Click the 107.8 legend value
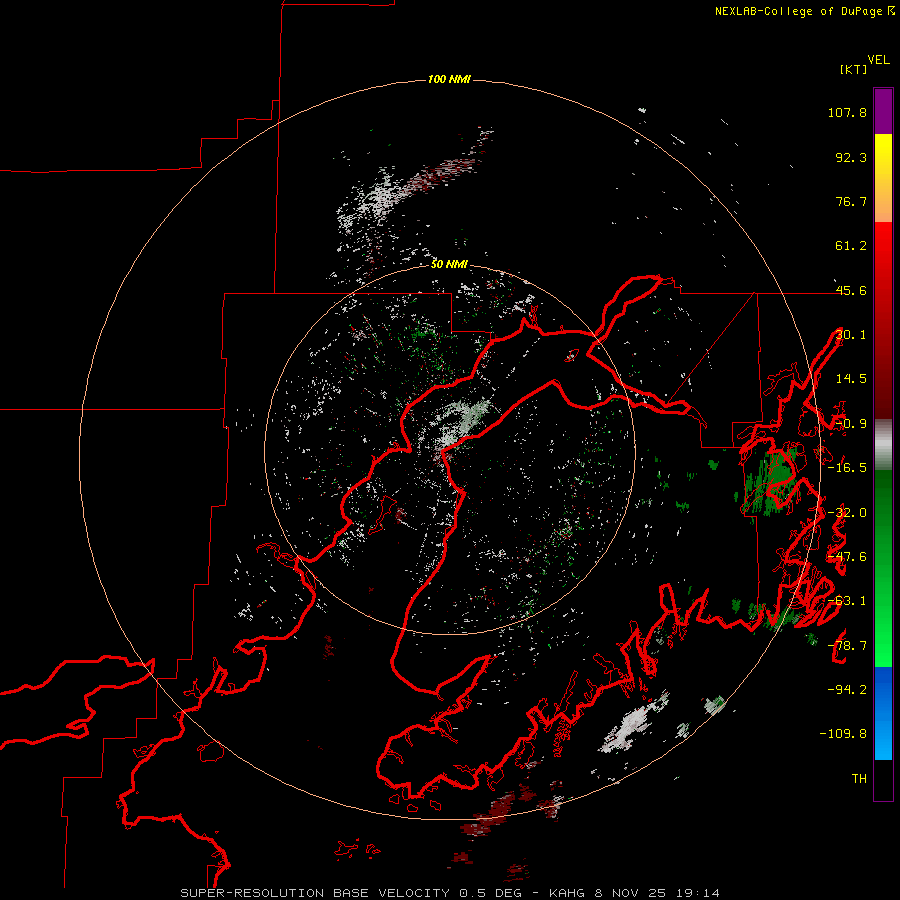Image resolution: width=900 pixels, height=900 pixels. [x=847, y=112]
